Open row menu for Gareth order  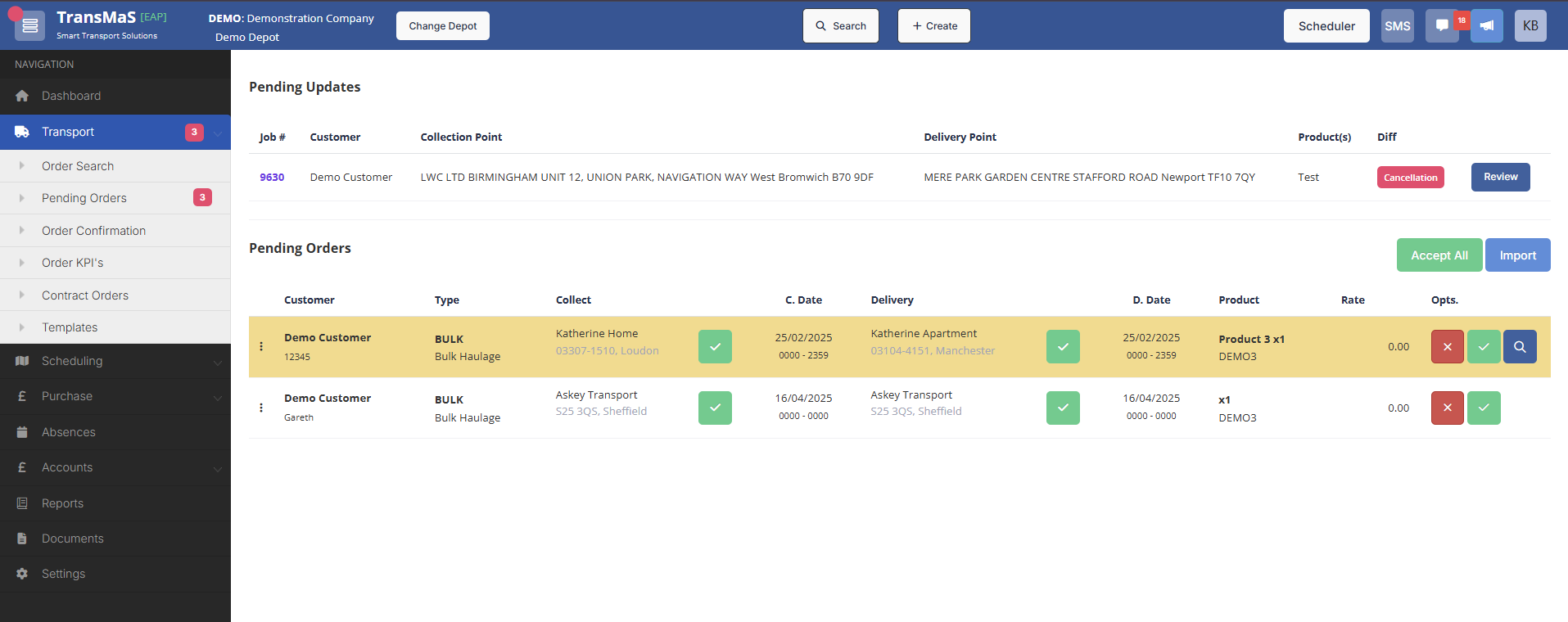click(x=261, y=408)
